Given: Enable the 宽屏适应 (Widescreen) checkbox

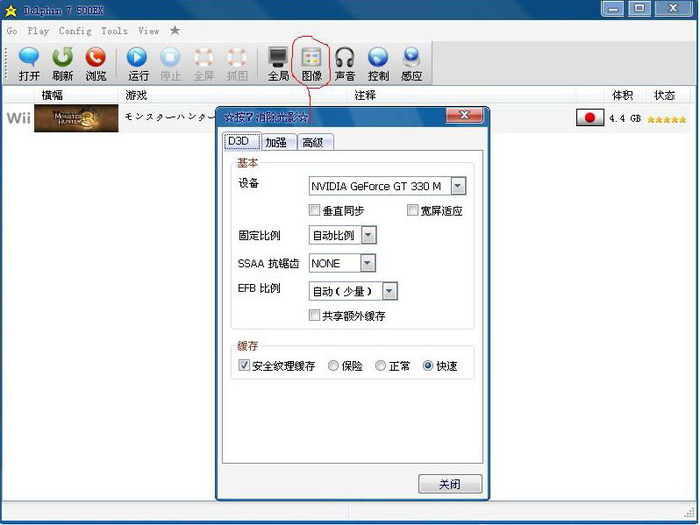Looking at the screenshot, I should pos(412,210).
